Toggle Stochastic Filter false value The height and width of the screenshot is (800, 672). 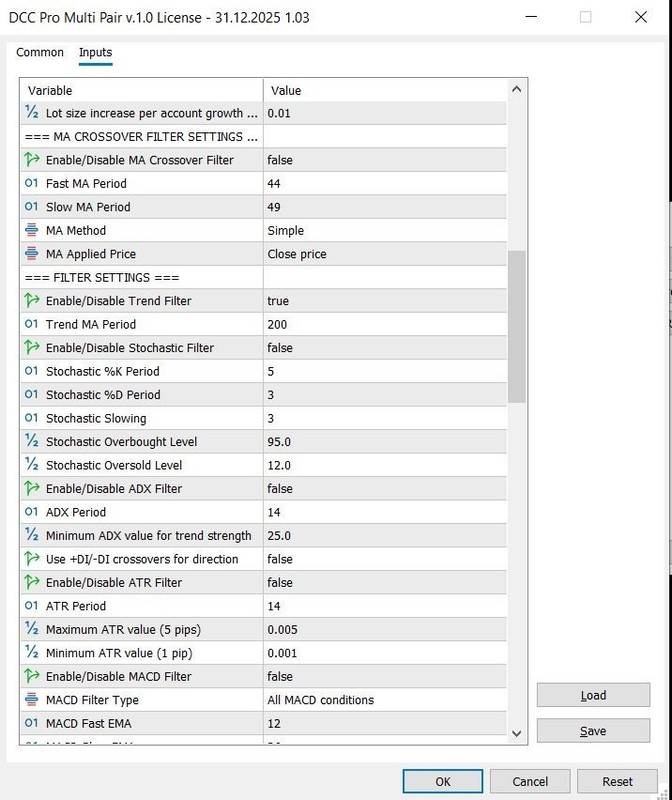pos(385,347)
